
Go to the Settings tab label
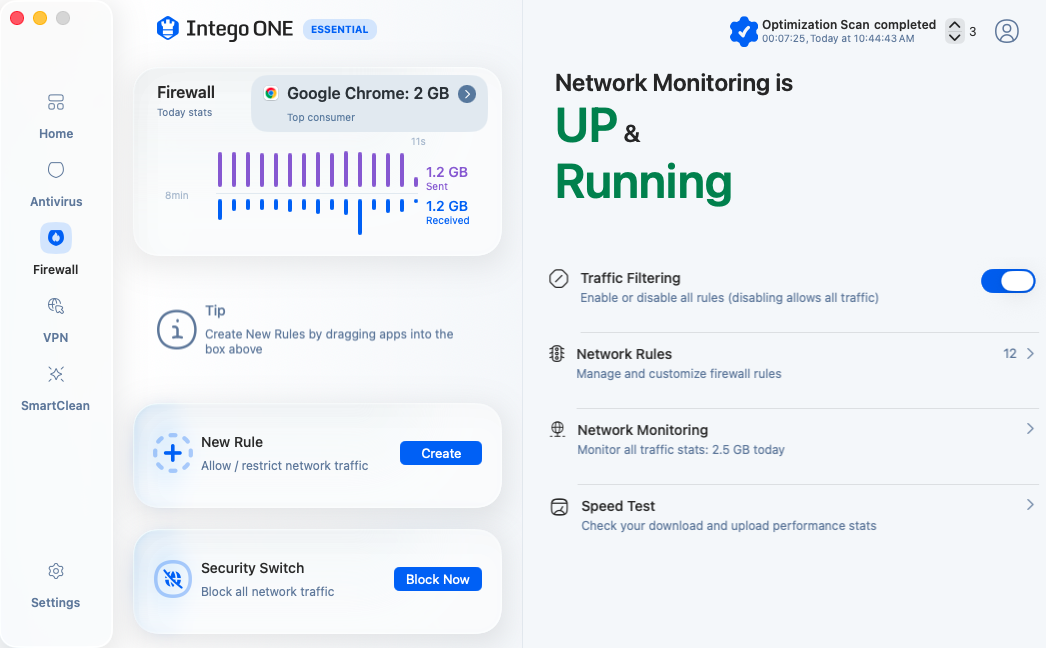[55, 603]
